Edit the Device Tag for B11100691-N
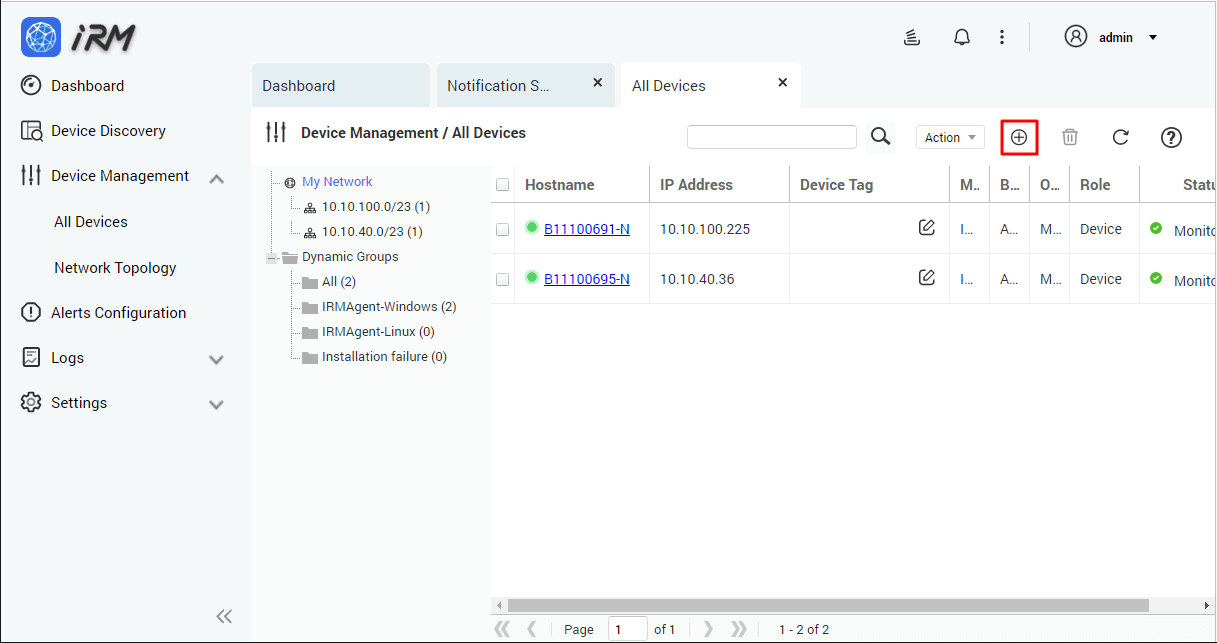Viewport: 1217px width, 643px height. point(926,228)
